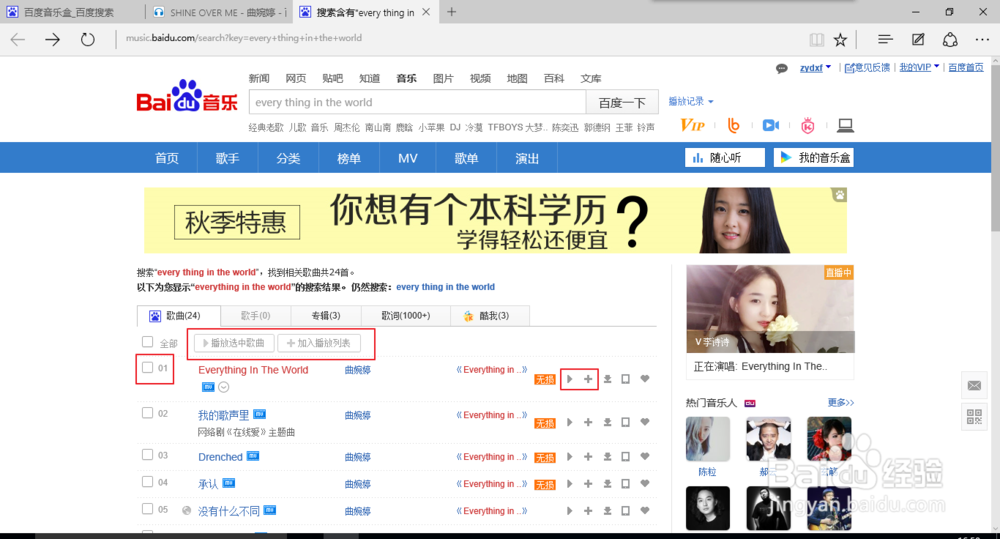Viewport: 1000px width, 539px height.
Task: Open the 演出 navigation menu item
Action: pos(527,158)
